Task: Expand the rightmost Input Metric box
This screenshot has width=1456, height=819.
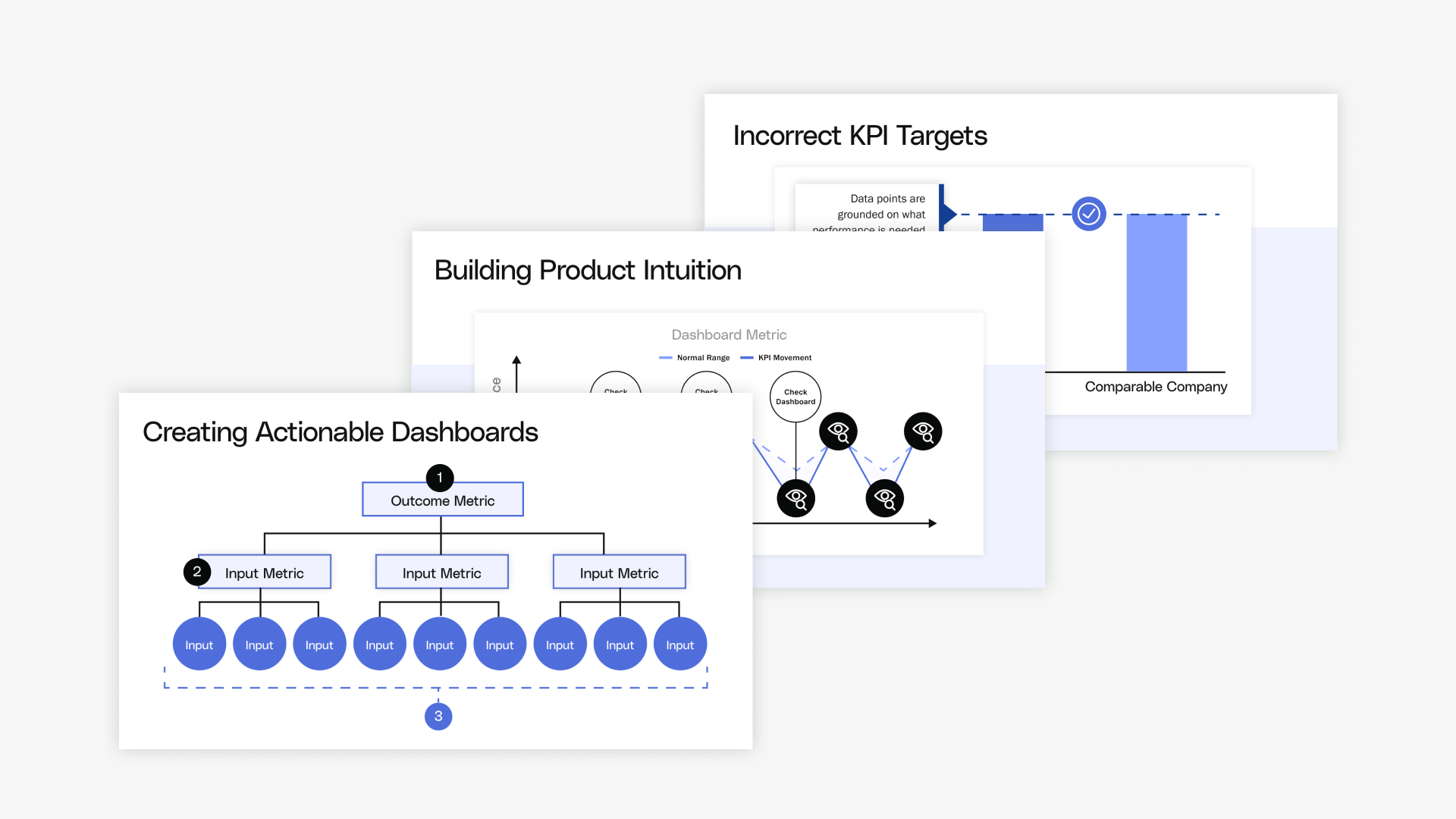Action: pos(619,572)
